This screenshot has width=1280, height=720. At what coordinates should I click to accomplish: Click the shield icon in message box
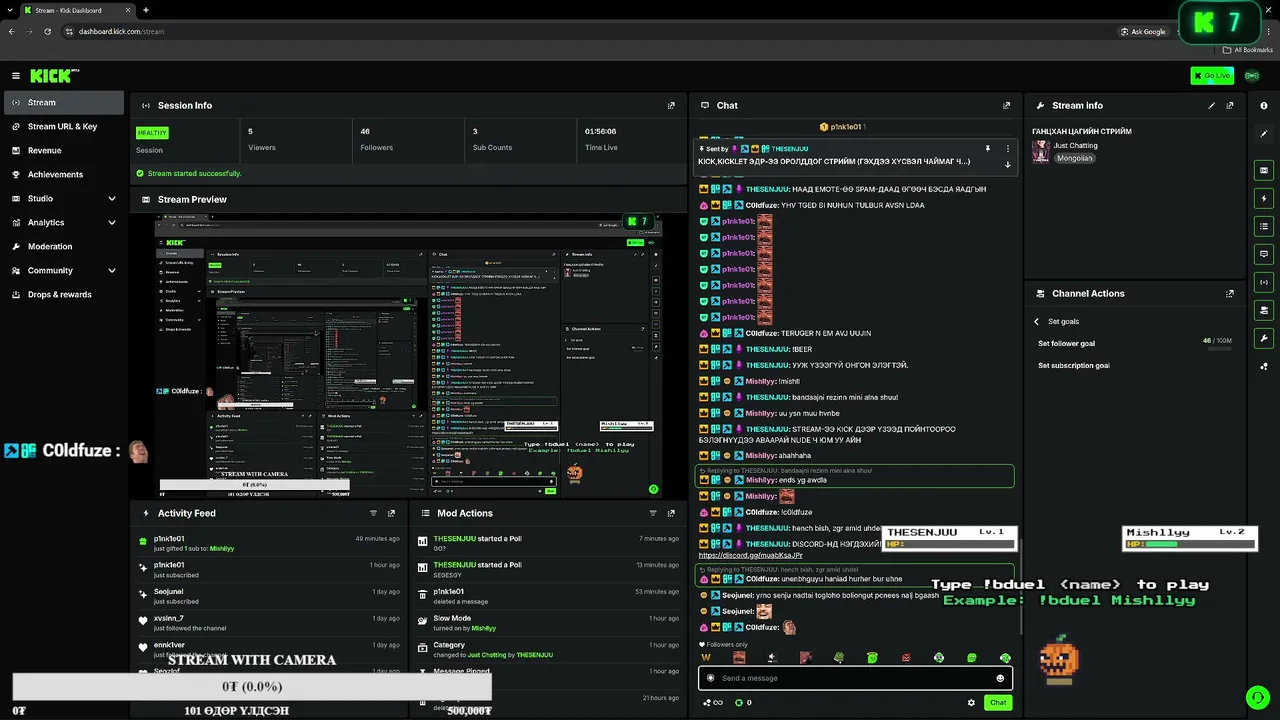coord(711,678)
